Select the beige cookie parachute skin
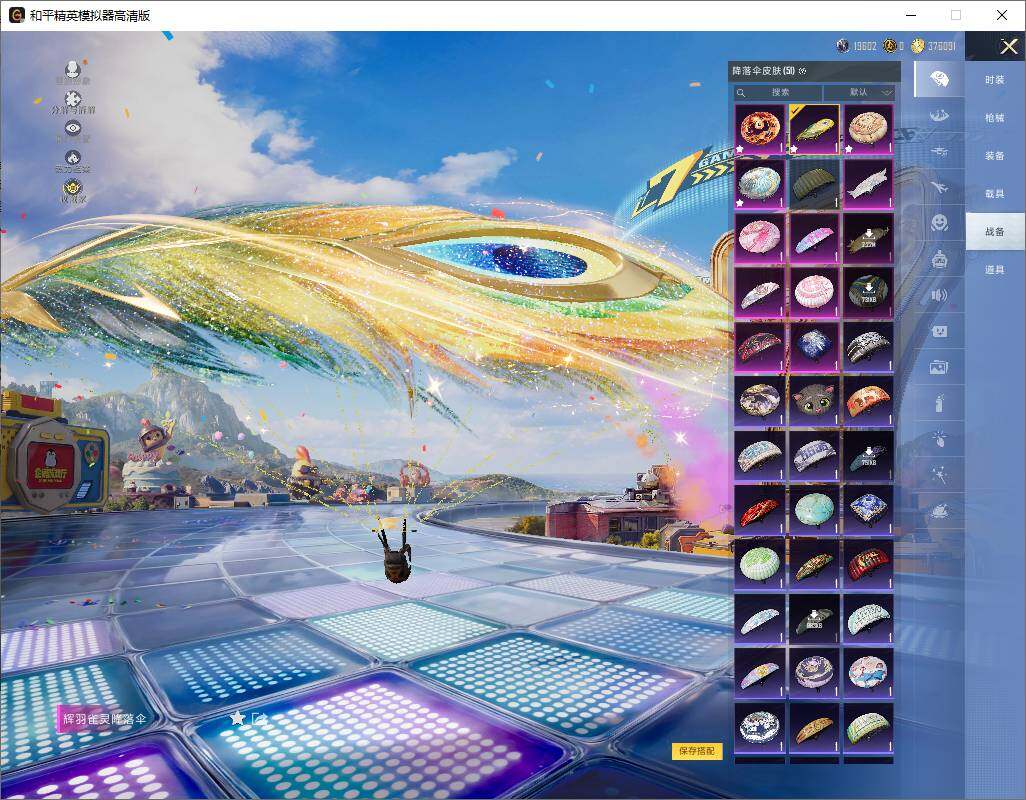Screen dimensions: 1026x800 tap(868, 129)
